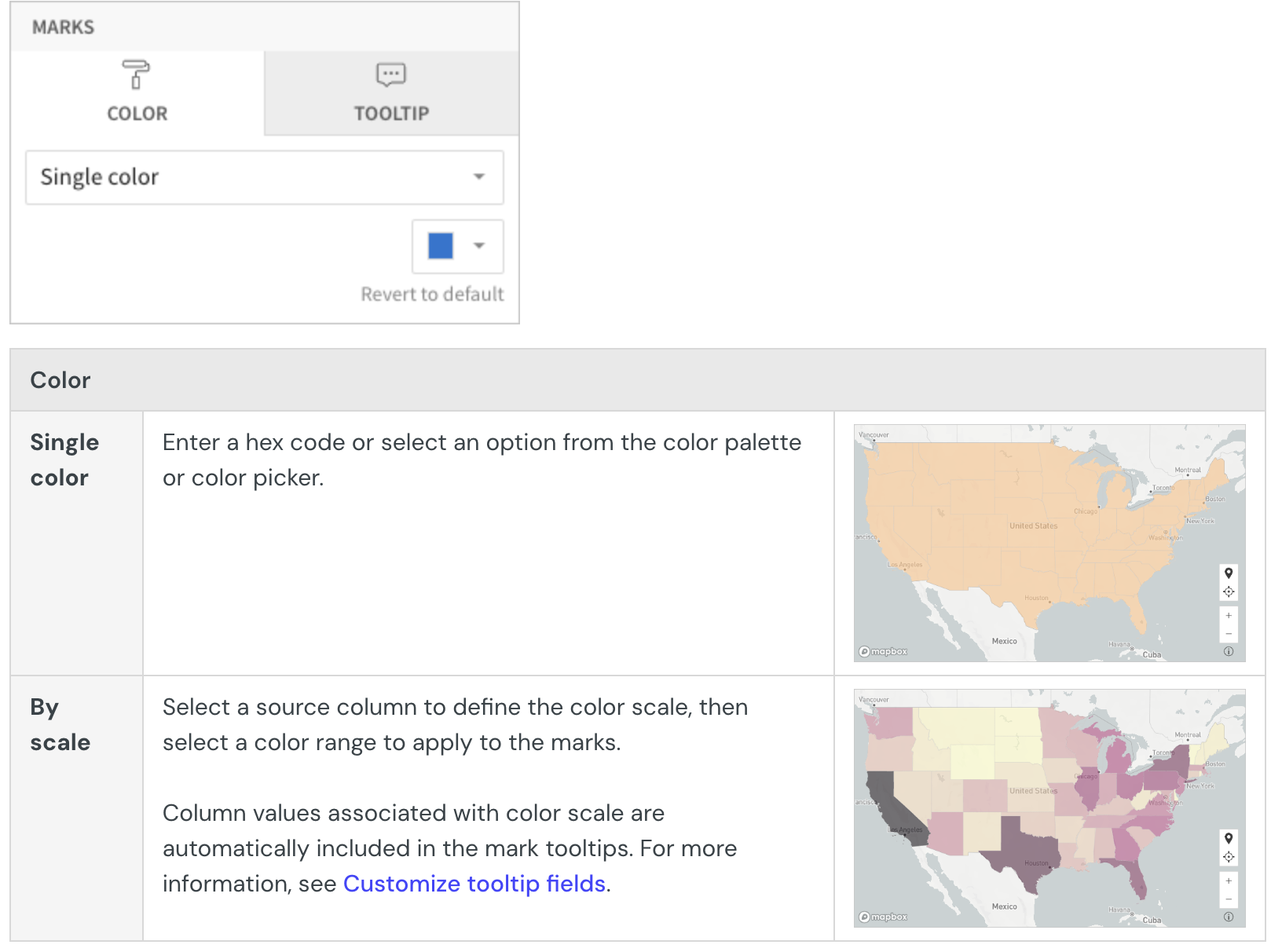This screenshot has height=952, width=1282.
Task: Zoom in on the single color map
Action: tap(1229, 616)
